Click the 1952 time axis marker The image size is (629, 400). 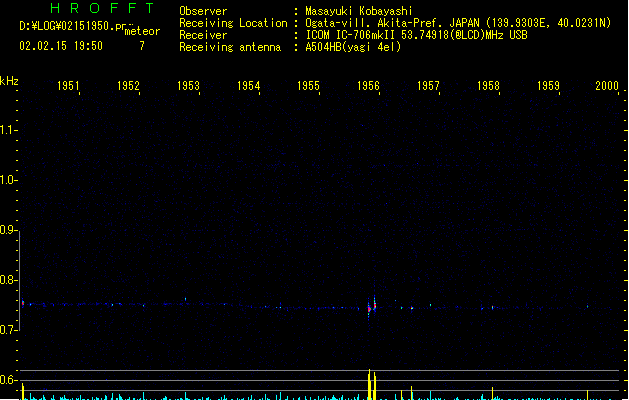(x=128, y=86)
